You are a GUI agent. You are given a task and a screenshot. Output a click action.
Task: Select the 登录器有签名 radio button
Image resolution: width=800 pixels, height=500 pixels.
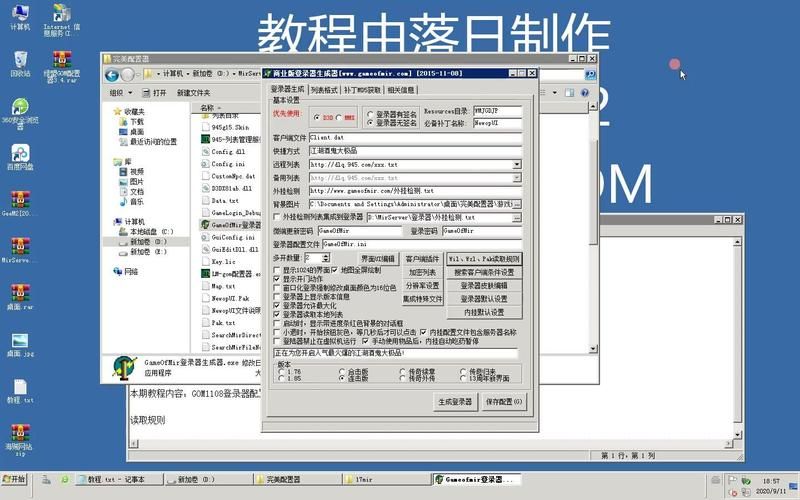pyautogui.click(x=370, y=114)
